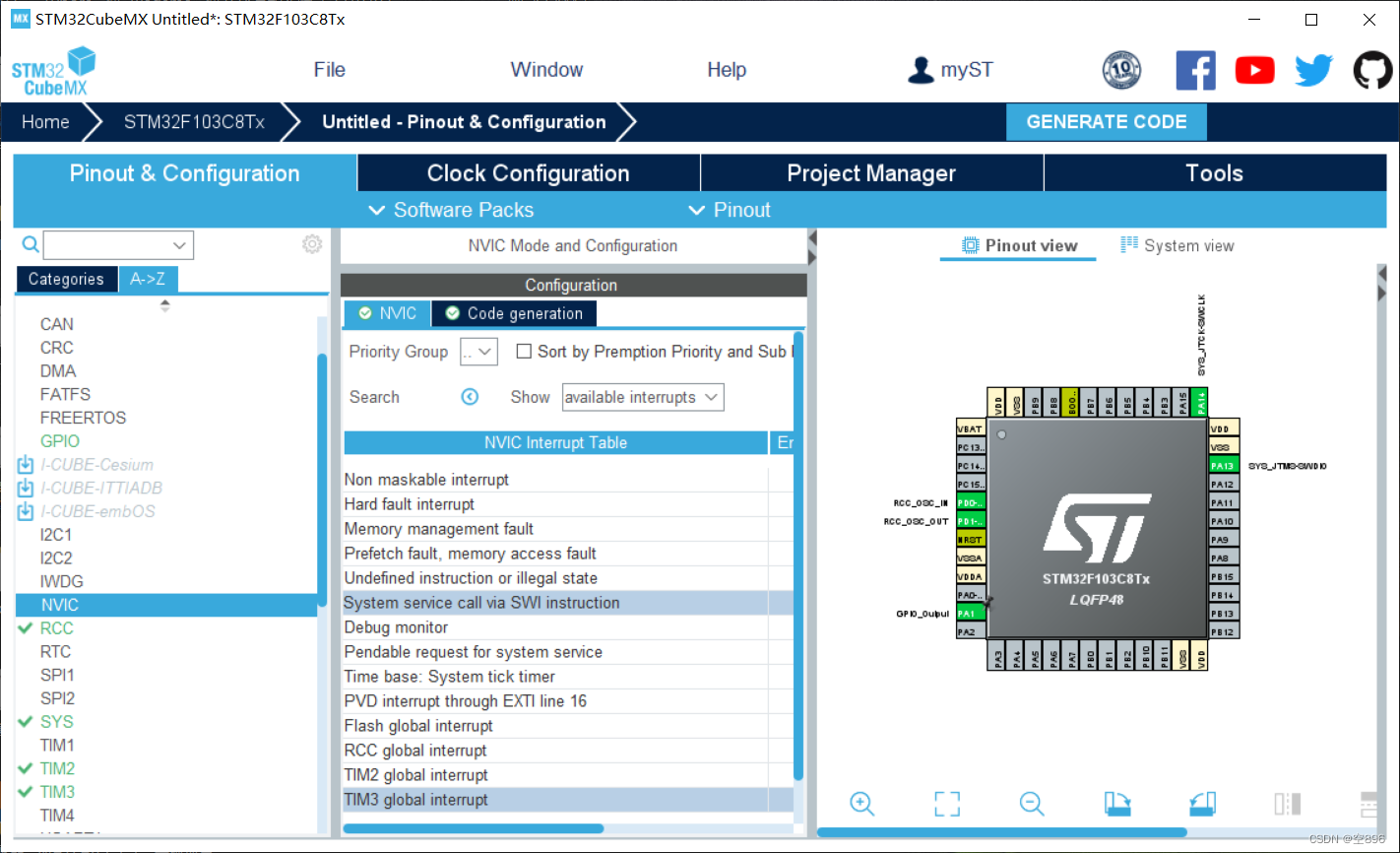Screen dimensions: 1400x853
Task: Click the 10 year anniversary badge icon
Action: pos(1121,70)
